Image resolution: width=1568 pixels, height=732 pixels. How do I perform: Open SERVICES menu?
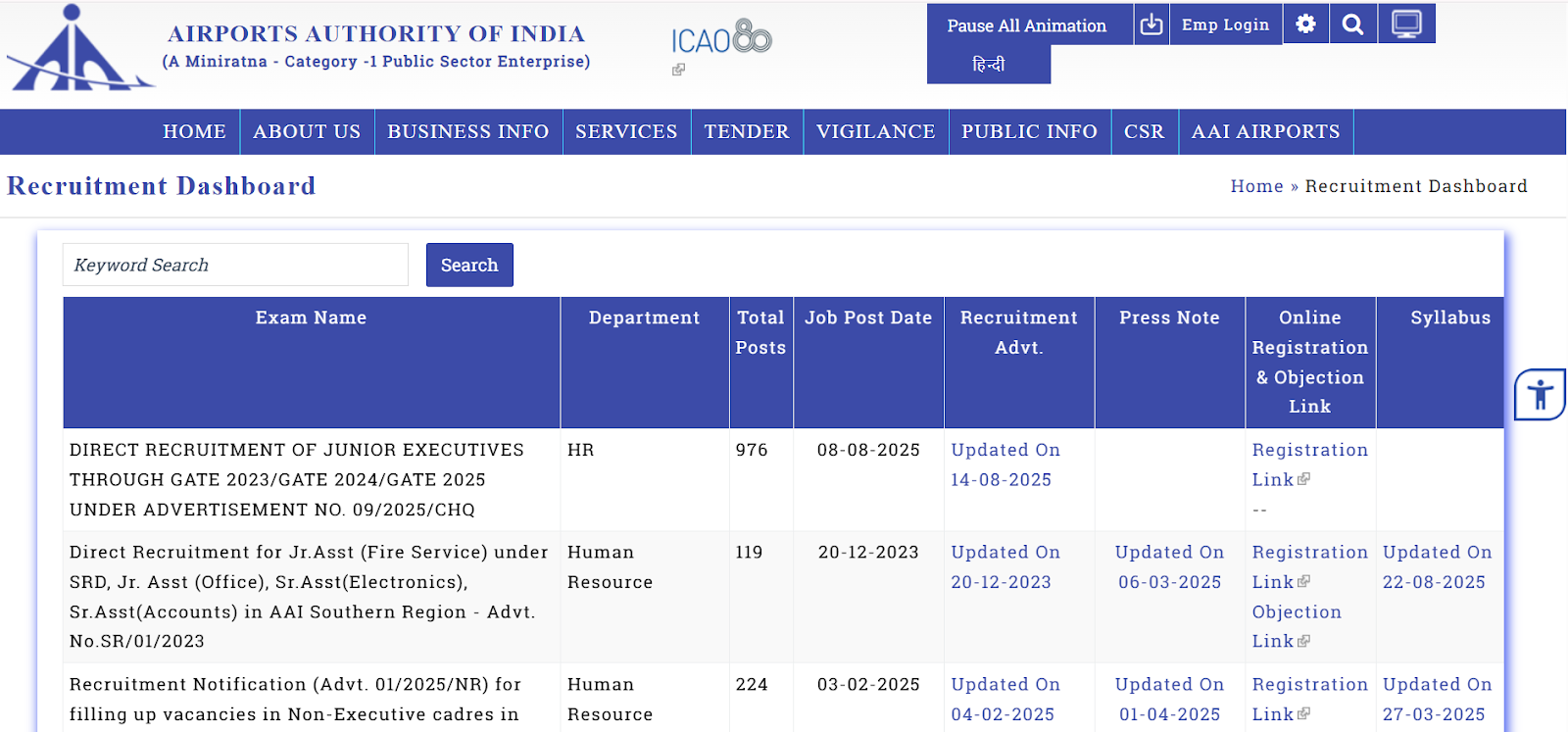(626, 131)
